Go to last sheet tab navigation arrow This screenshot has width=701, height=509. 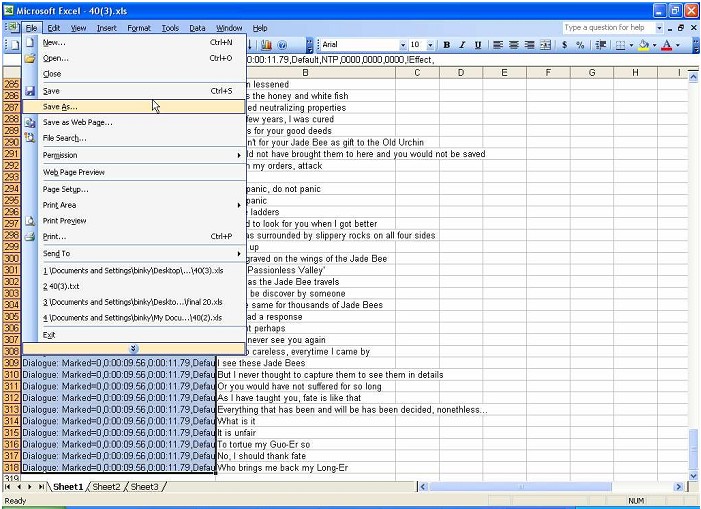pos(41,486)
